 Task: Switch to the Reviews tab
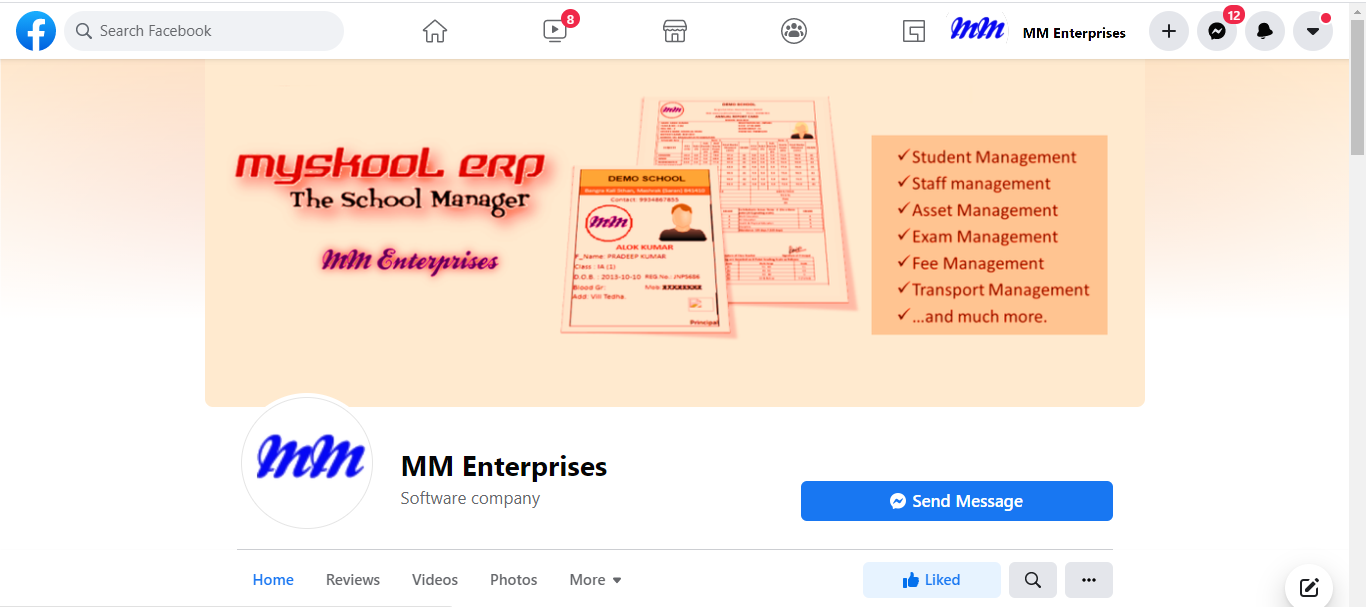coord(353,580)
